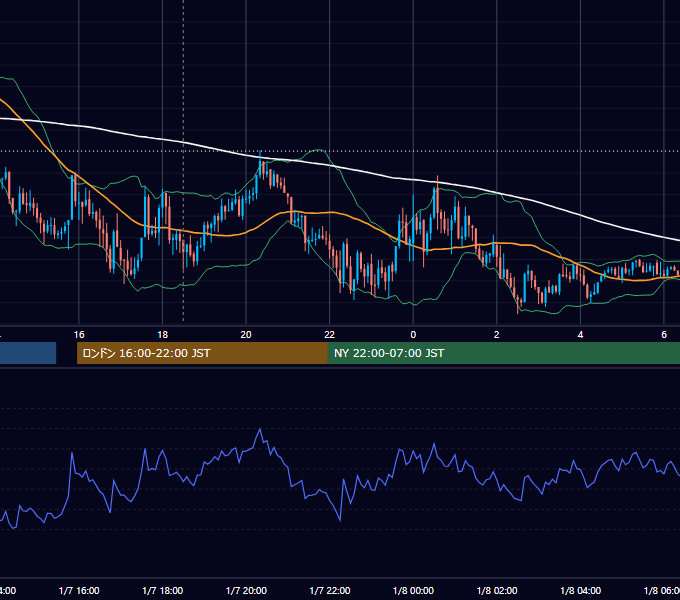Click the 20 hour label on price chart axis

[x=246, y=334]
